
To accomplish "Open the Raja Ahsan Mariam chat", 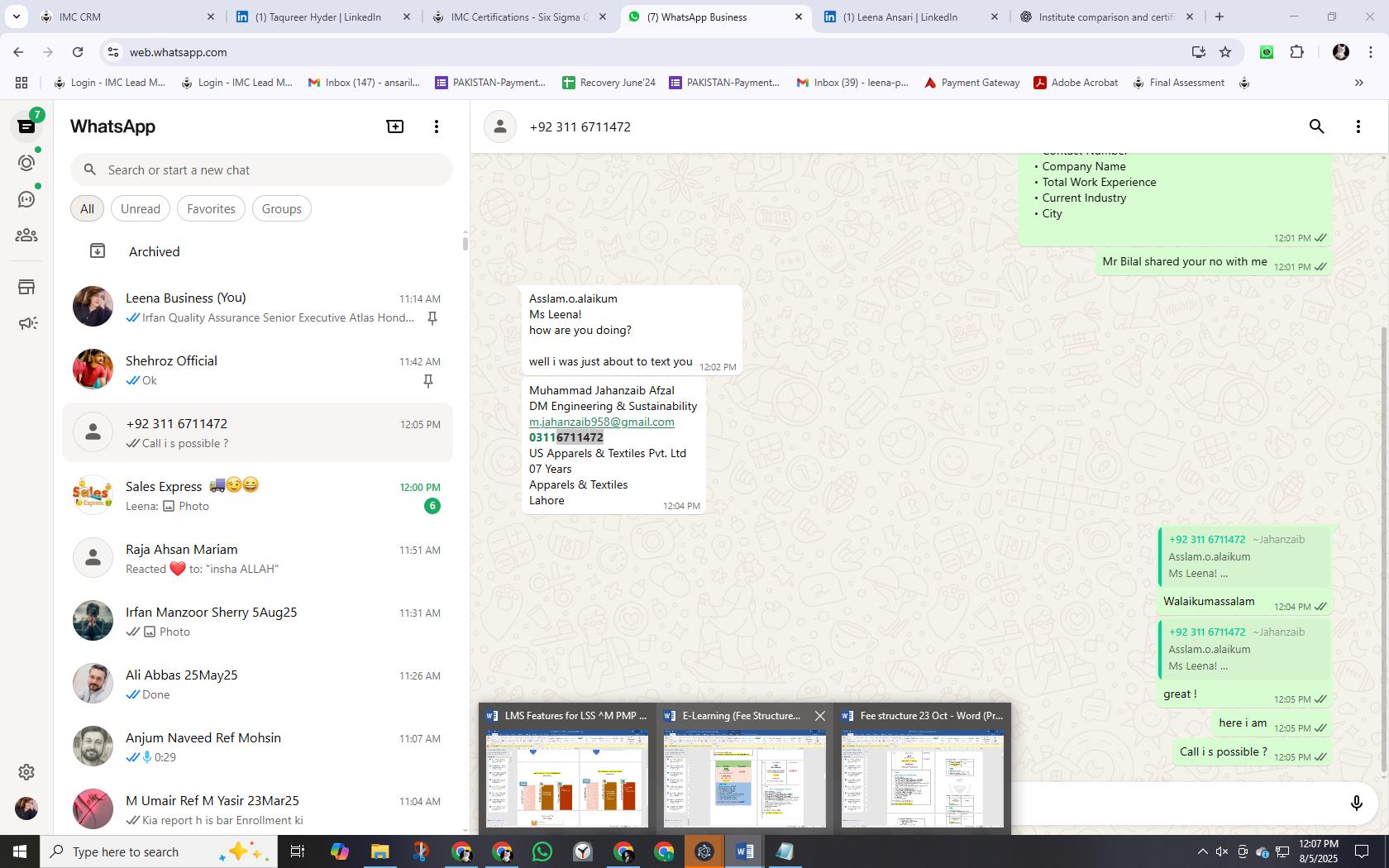I will [x=257, y=558].
